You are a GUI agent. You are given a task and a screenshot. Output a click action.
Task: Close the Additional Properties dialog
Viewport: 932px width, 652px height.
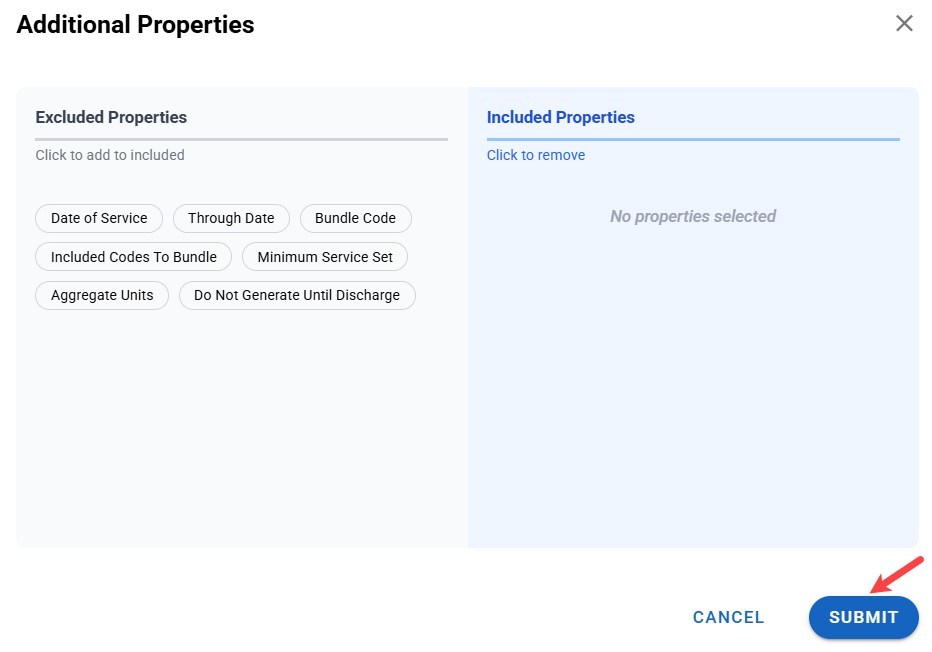coord(904,24)
